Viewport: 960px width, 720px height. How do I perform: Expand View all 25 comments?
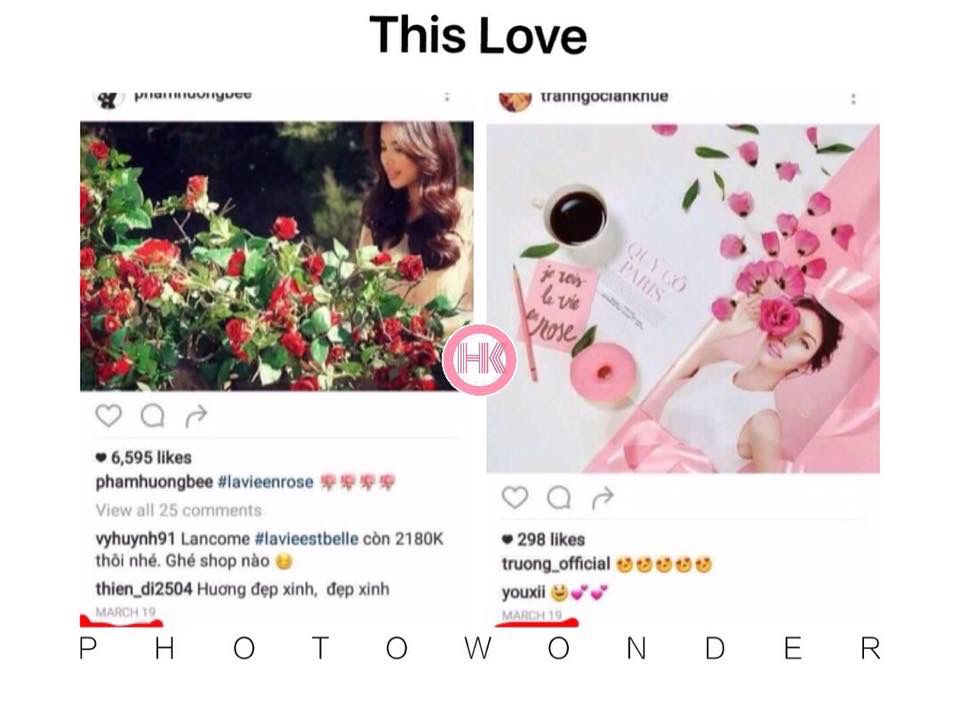(x=179, y=510)
